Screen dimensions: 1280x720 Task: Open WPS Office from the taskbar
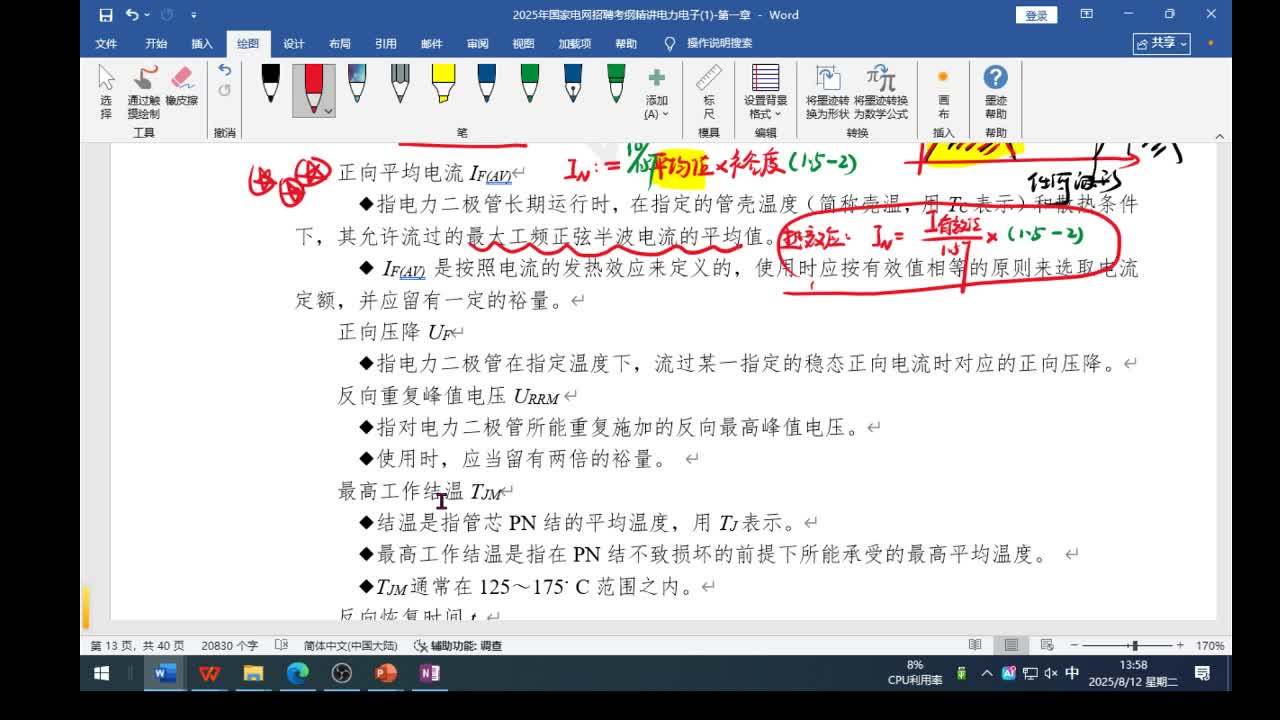(209, 673)
